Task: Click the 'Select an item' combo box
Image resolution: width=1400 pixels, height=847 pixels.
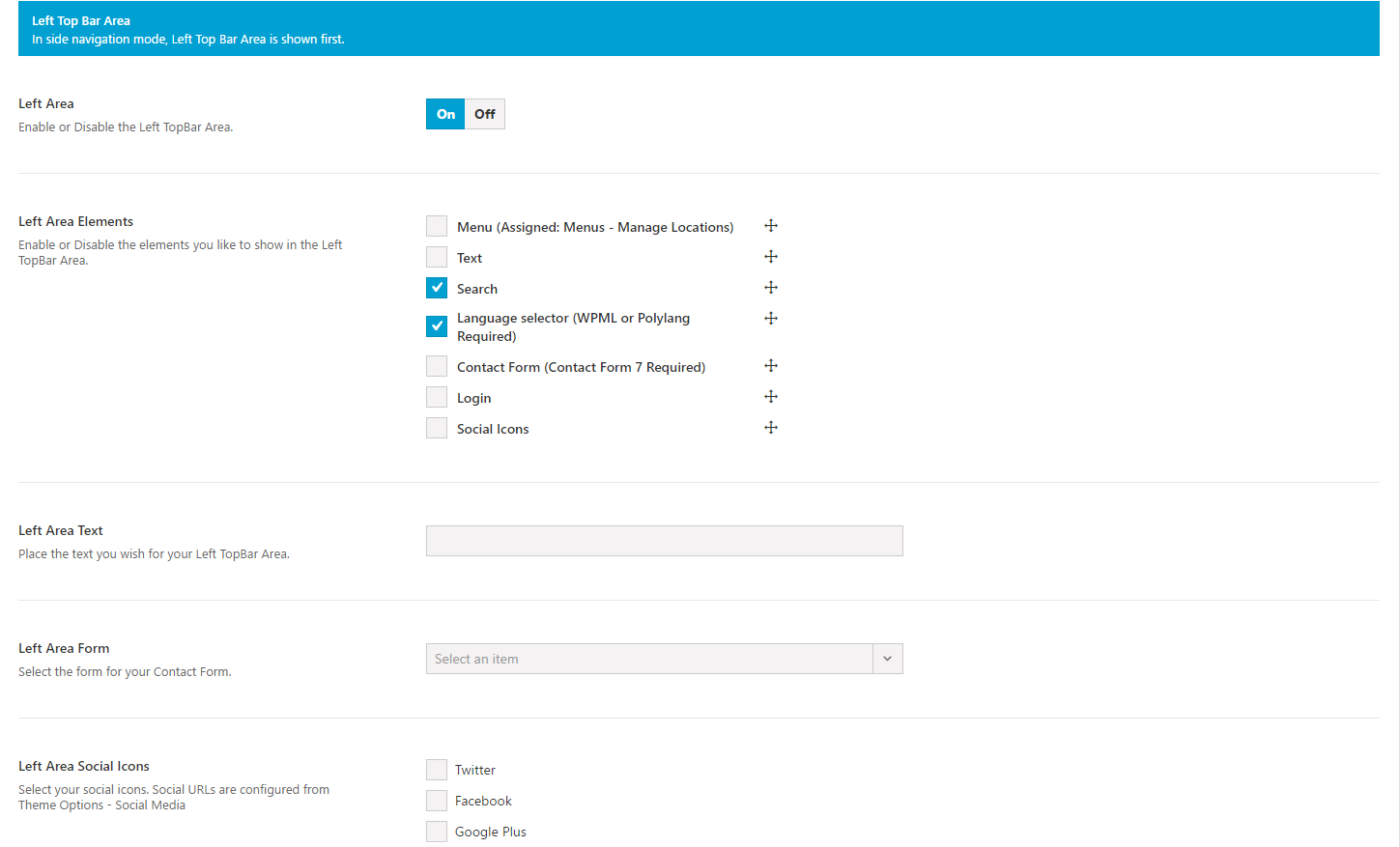Action: pos(649,659)
